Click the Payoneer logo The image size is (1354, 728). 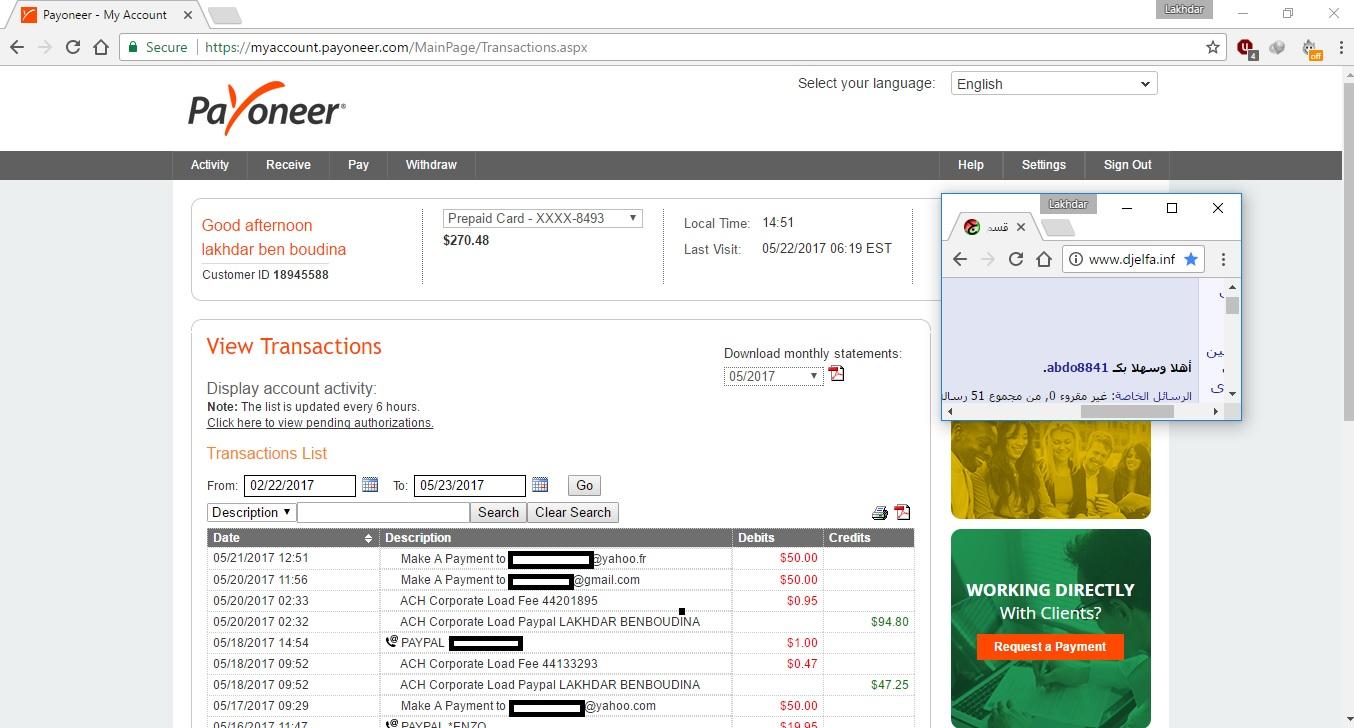(x=266, y=109)
